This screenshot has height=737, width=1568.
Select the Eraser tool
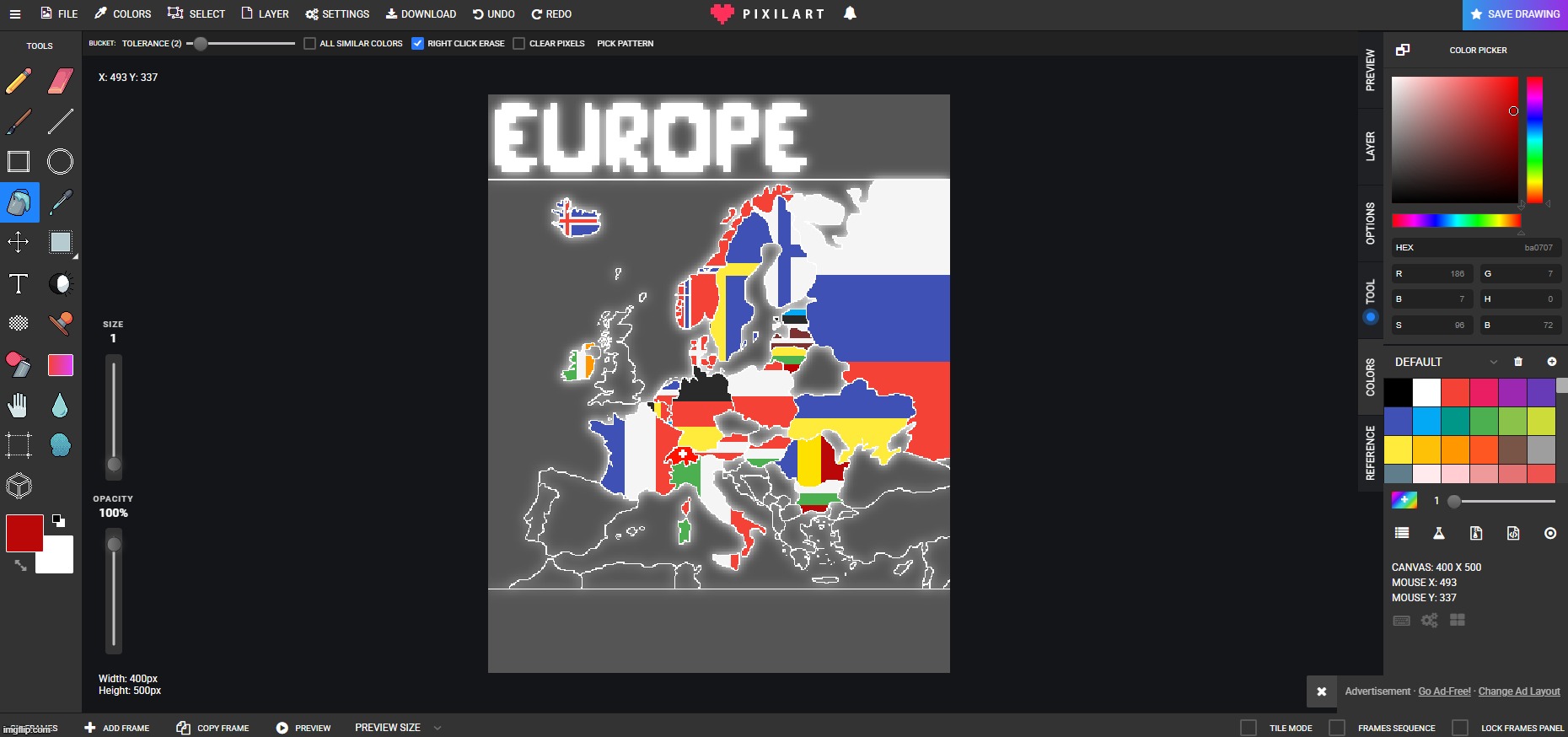[61, 81]
